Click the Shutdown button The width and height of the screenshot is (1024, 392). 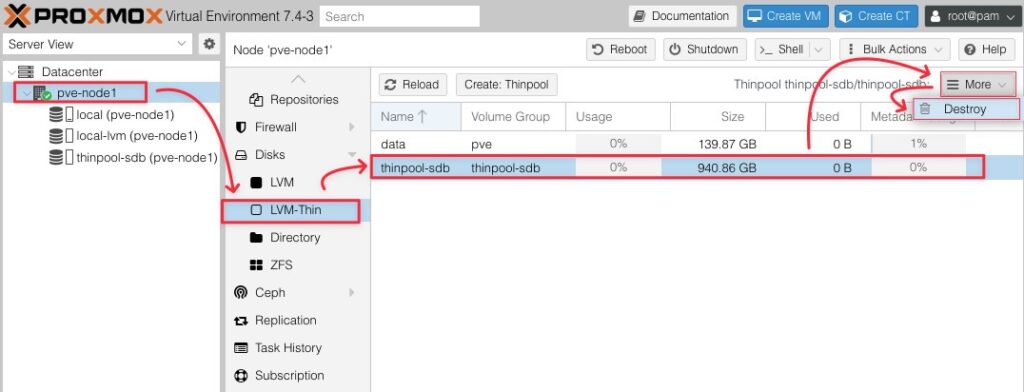(705, 49)
